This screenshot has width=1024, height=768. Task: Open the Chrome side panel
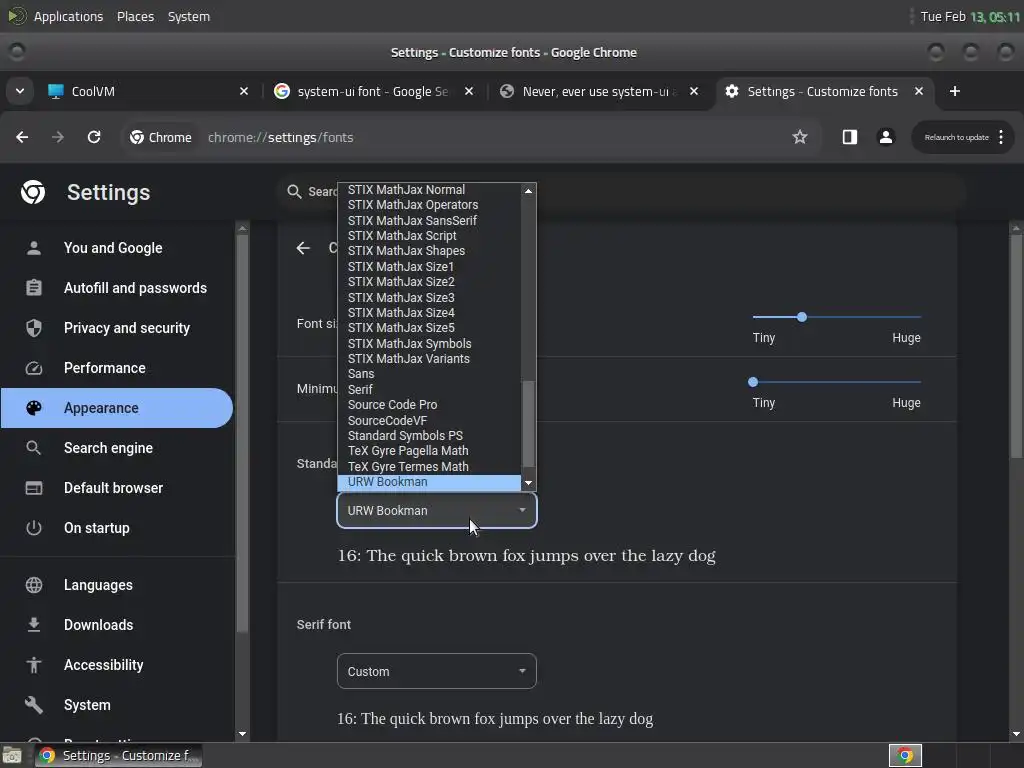849,137
